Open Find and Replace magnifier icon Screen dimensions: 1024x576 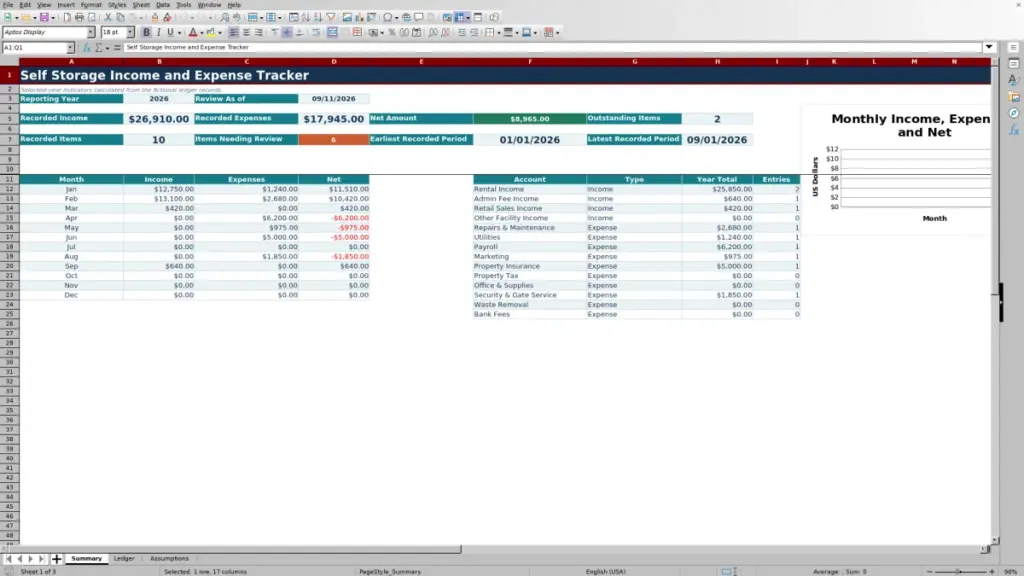coord(225,17)
